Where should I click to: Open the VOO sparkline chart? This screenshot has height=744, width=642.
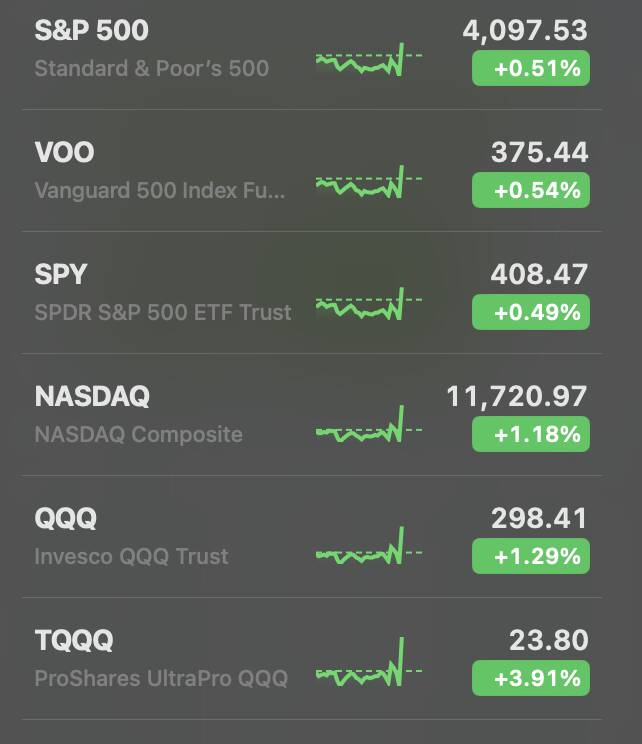click(x=369, y=182)
